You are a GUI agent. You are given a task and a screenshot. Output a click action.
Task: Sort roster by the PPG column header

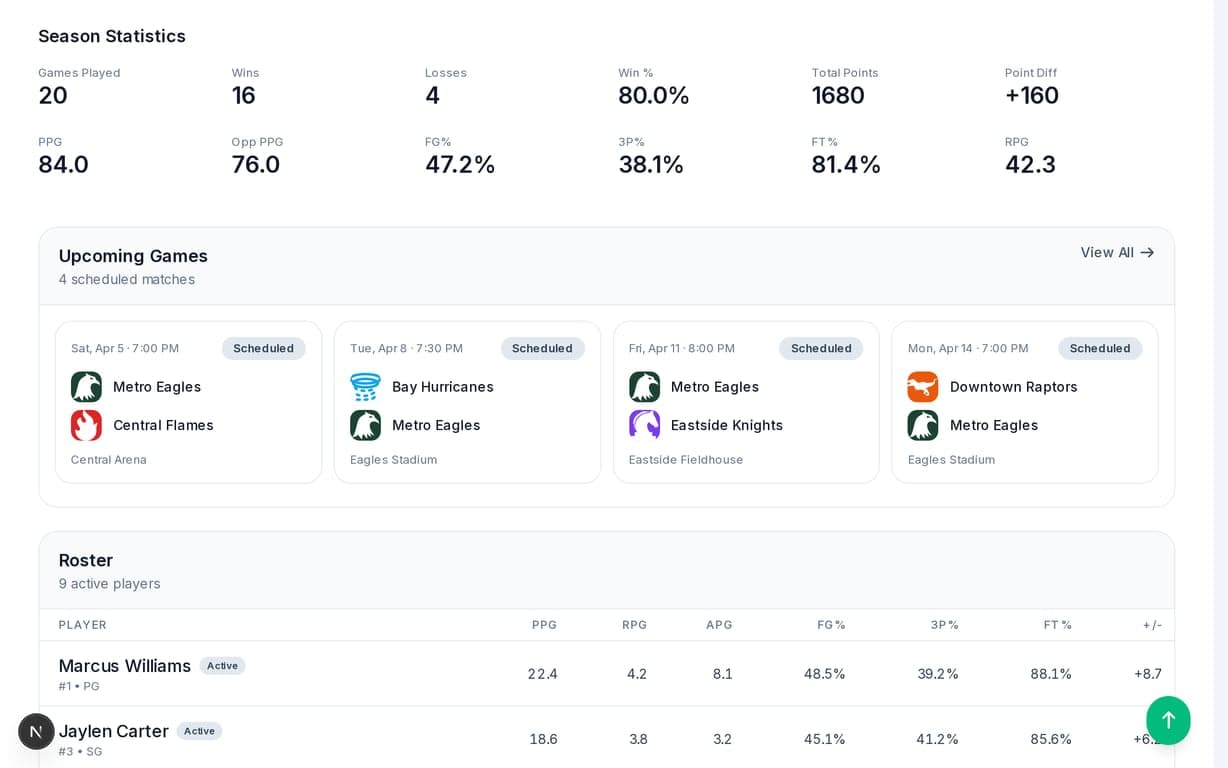[x=544, y=625]
